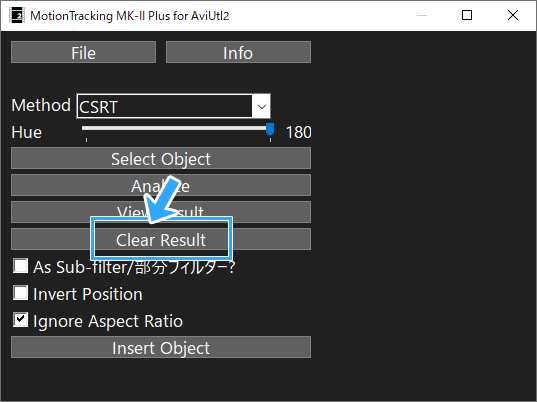Check the Invert Position checkbox

tap(20, 293)
